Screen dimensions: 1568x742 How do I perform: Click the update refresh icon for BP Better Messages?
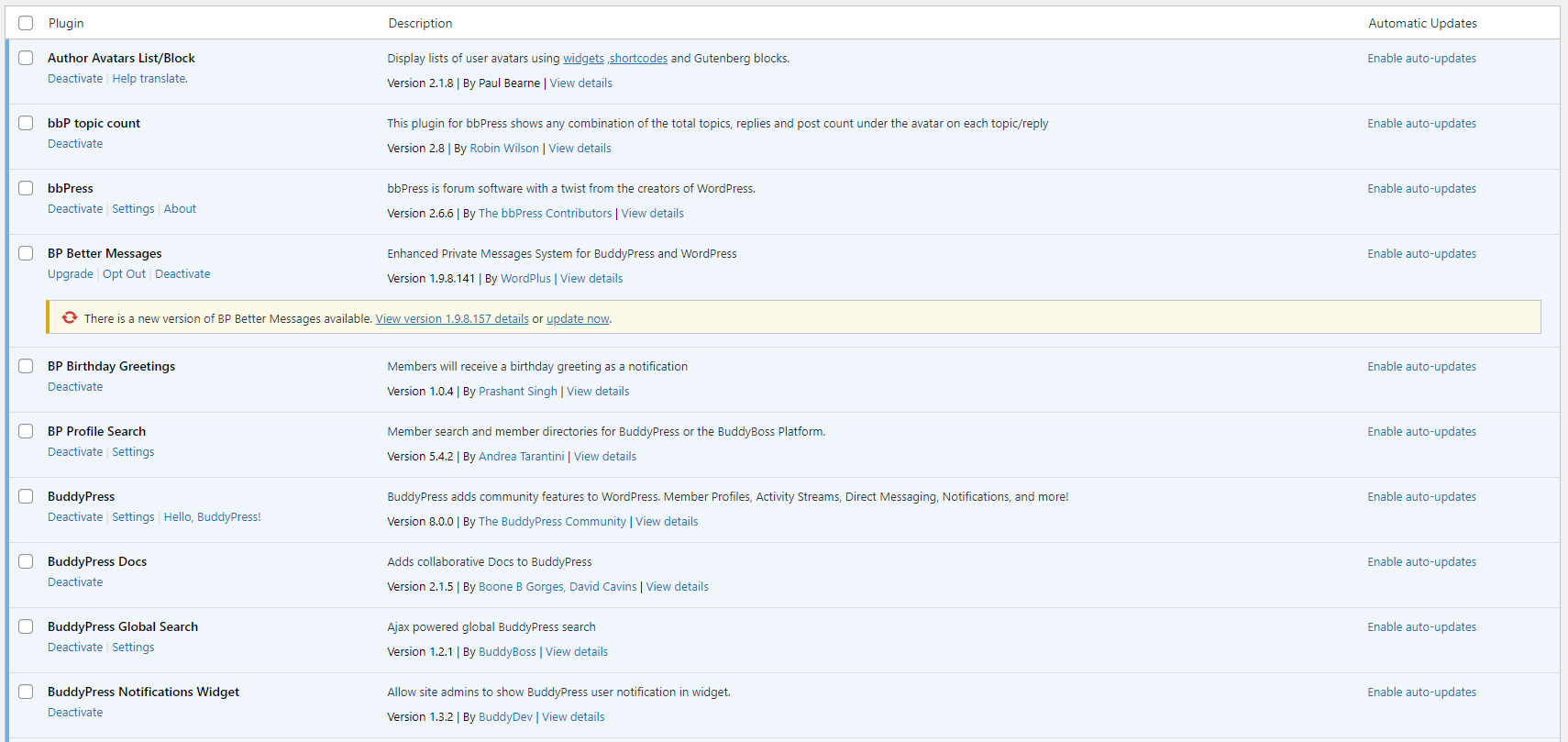click(70, 318)
